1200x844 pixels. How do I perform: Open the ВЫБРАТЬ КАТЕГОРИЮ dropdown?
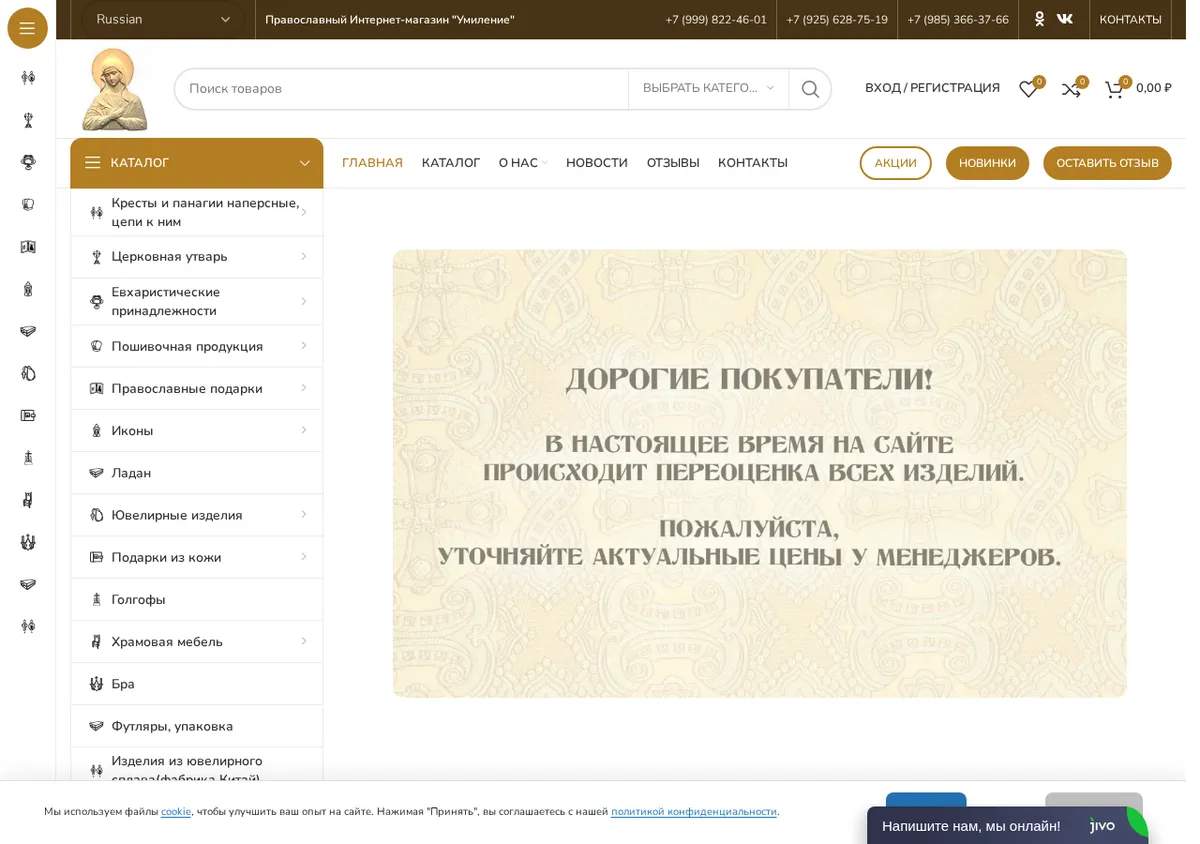(x=709, y=89)
